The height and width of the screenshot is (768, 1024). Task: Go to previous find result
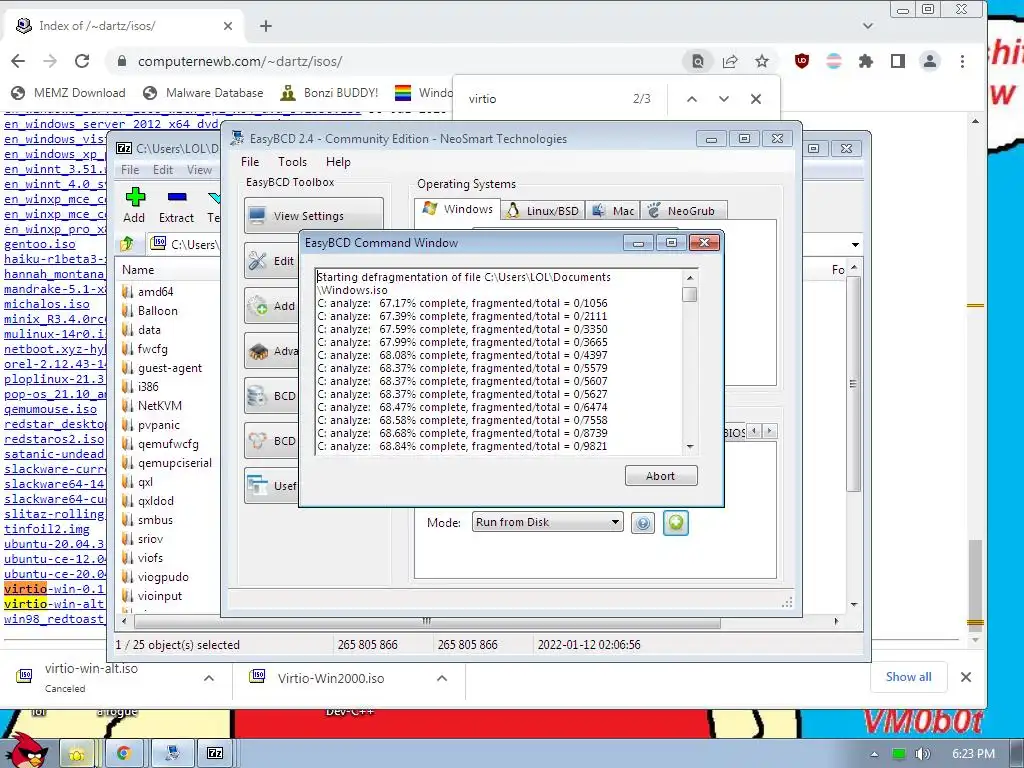click(692, 99)
